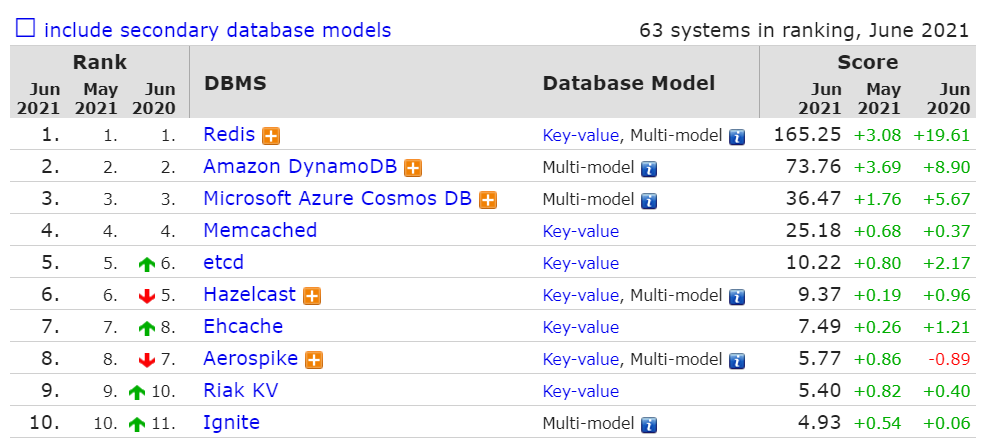Open the Ehcache link

tap(243, 326)
